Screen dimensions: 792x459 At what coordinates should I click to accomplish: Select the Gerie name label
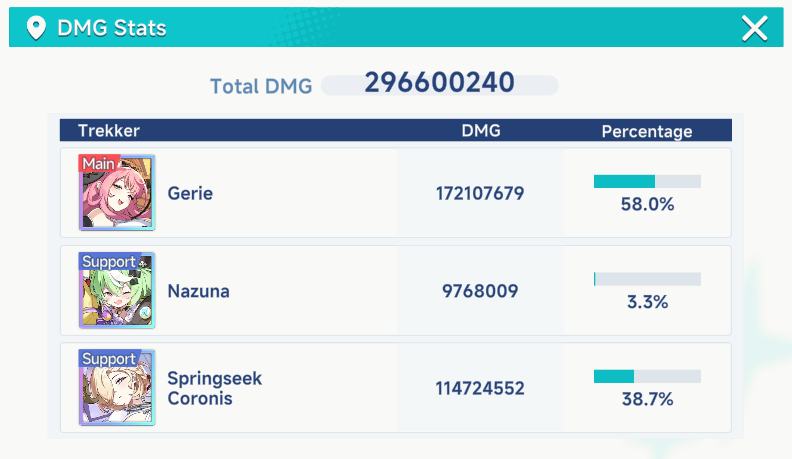(x=190, y=194)
